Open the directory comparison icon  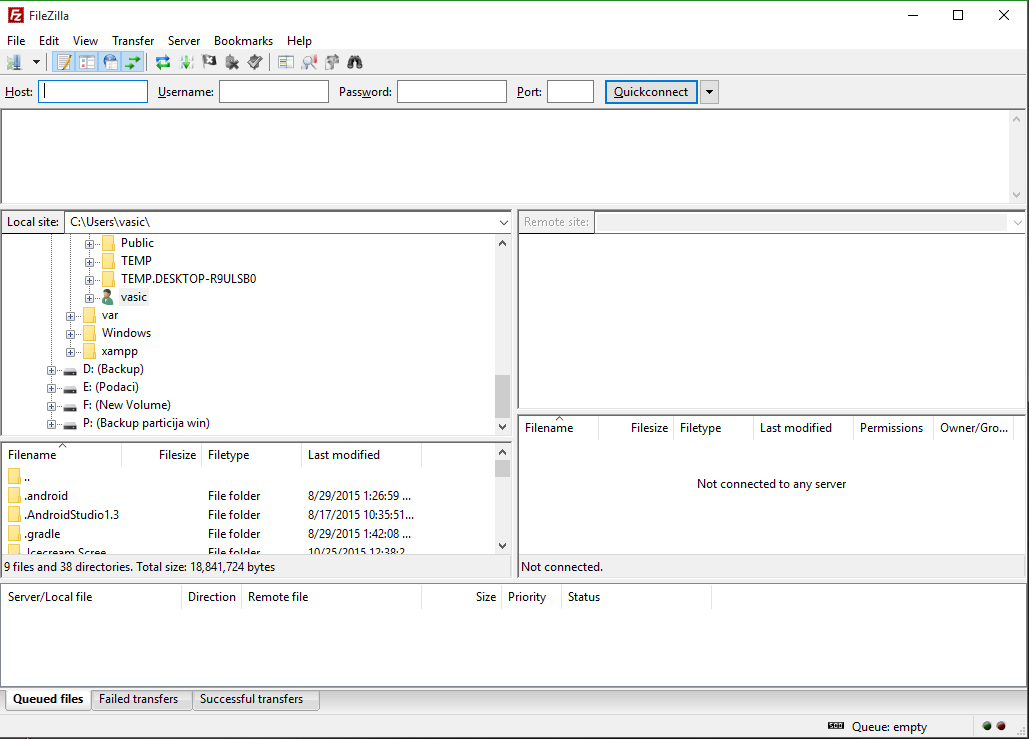point(310,62)
